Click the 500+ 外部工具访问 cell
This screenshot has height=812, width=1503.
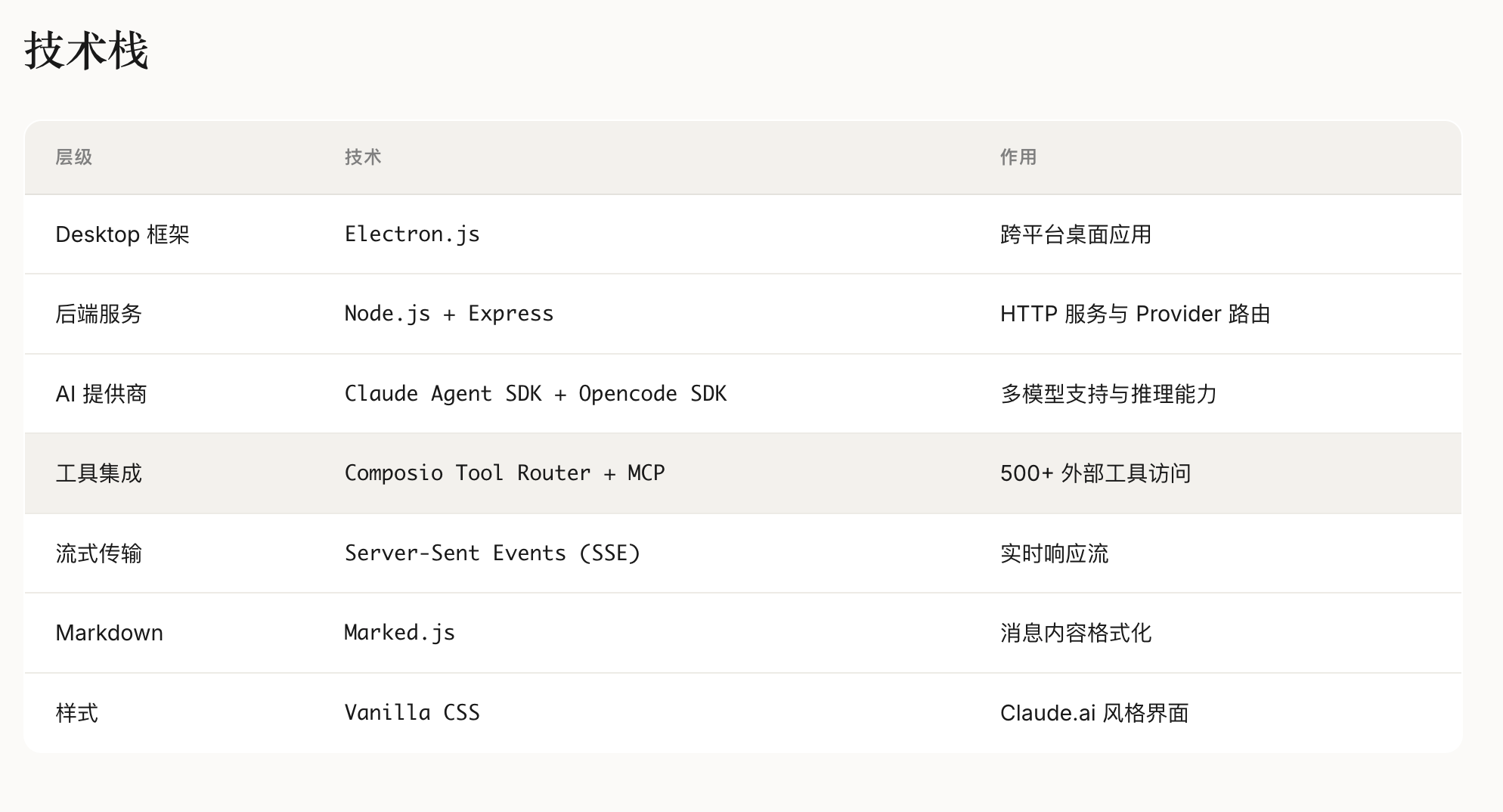click(1095, 473)
